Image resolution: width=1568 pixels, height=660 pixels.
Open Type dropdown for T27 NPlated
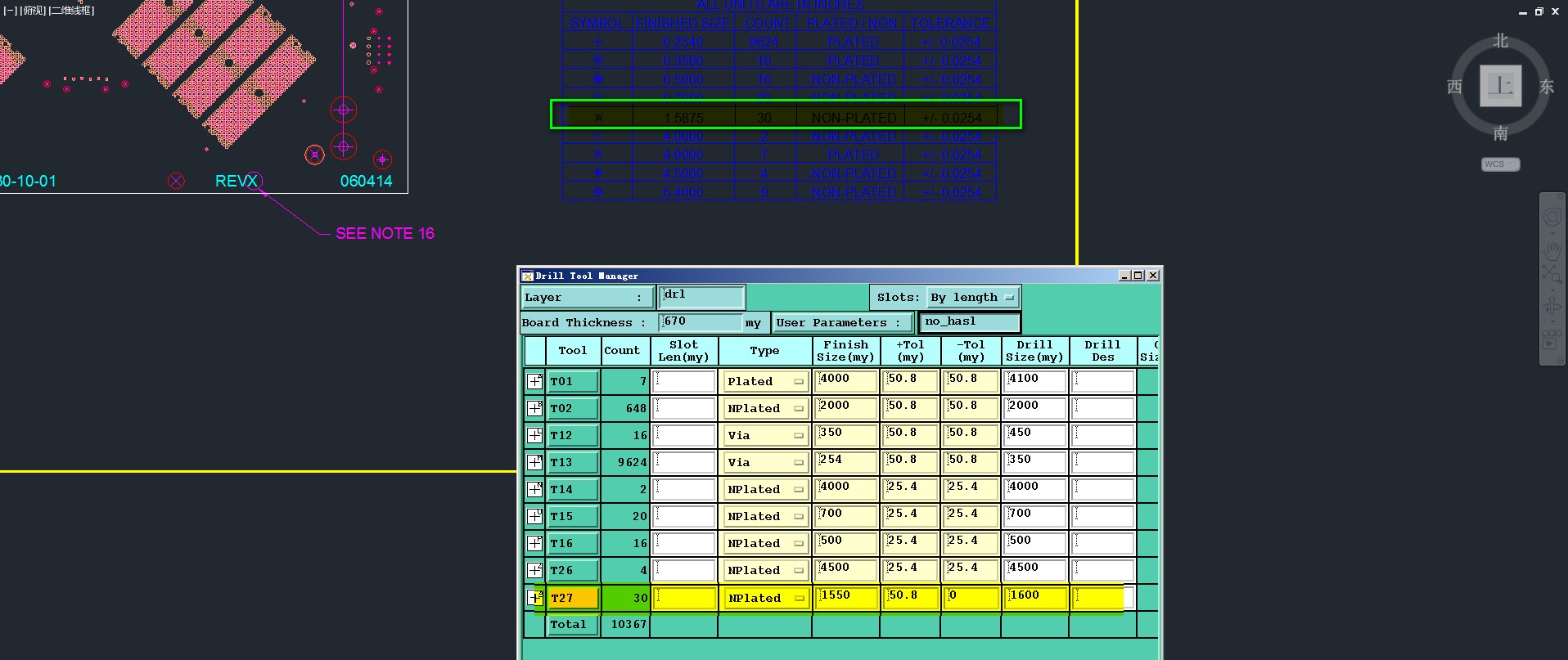point(765,598)
